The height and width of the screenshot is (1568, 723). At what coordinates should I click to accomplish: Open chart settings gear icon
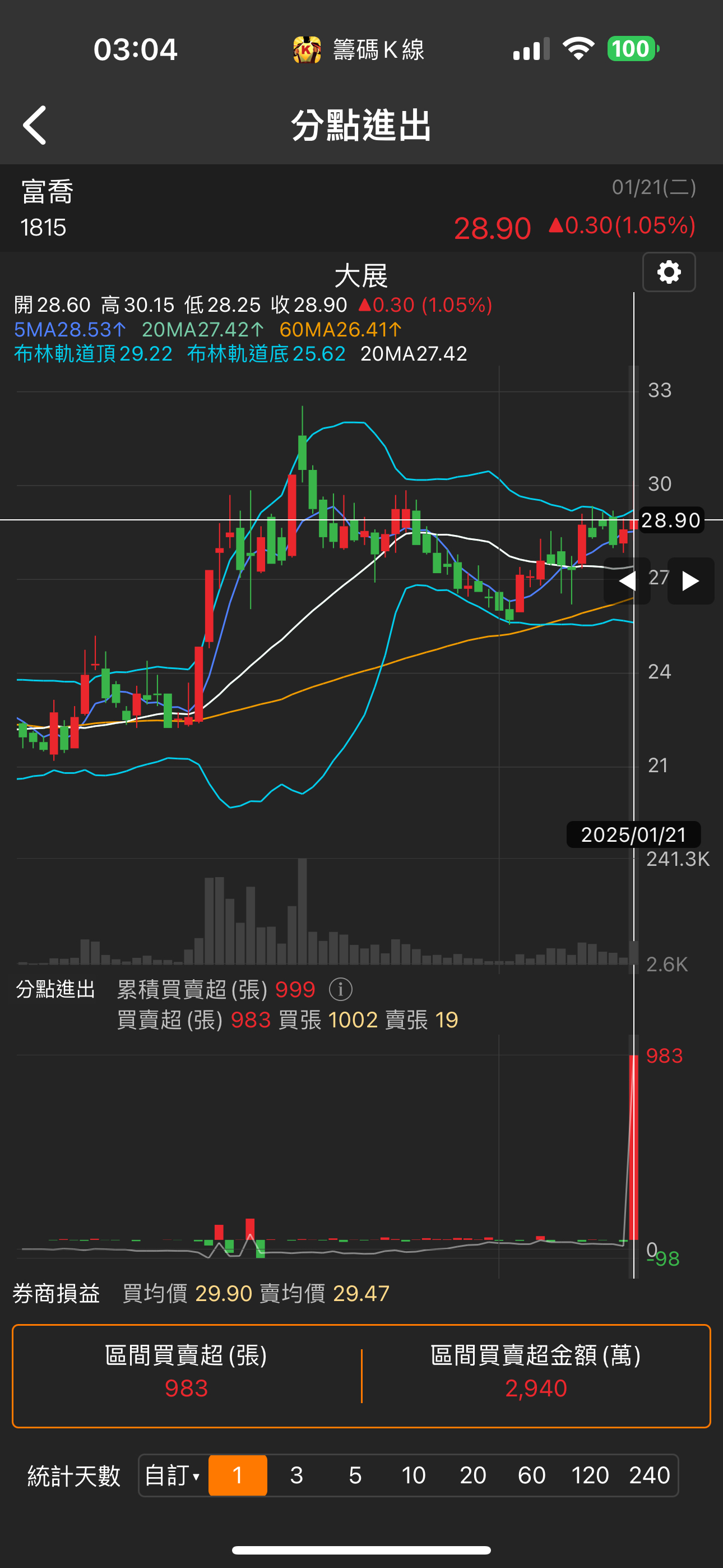(x=669, y=272)
